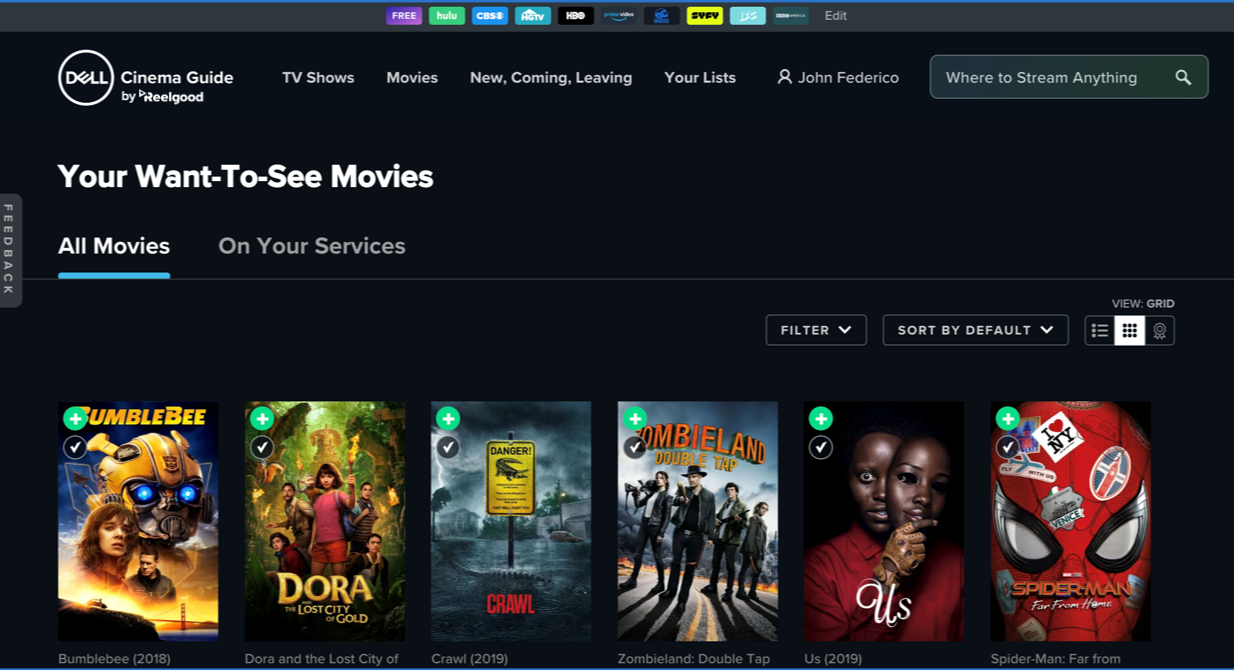
Task: Click the green plus on Bumblebee
Action: point(75,418)
